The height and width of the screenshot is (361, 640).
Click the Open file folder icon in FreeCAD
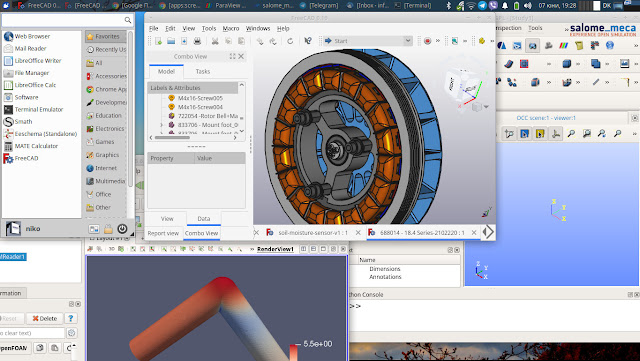171,41
